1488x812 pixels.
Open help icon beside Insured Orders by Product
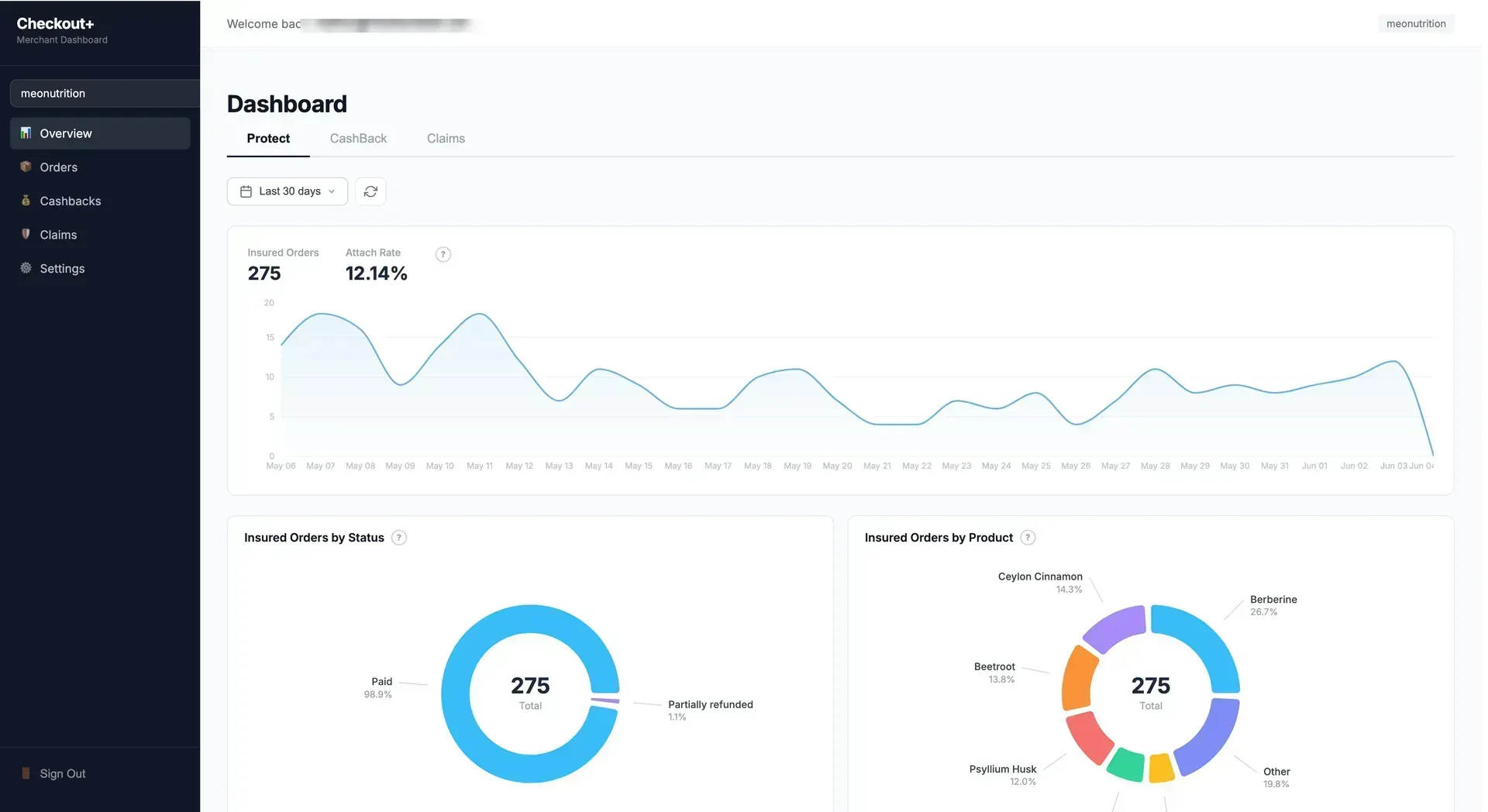point(1028,538)
